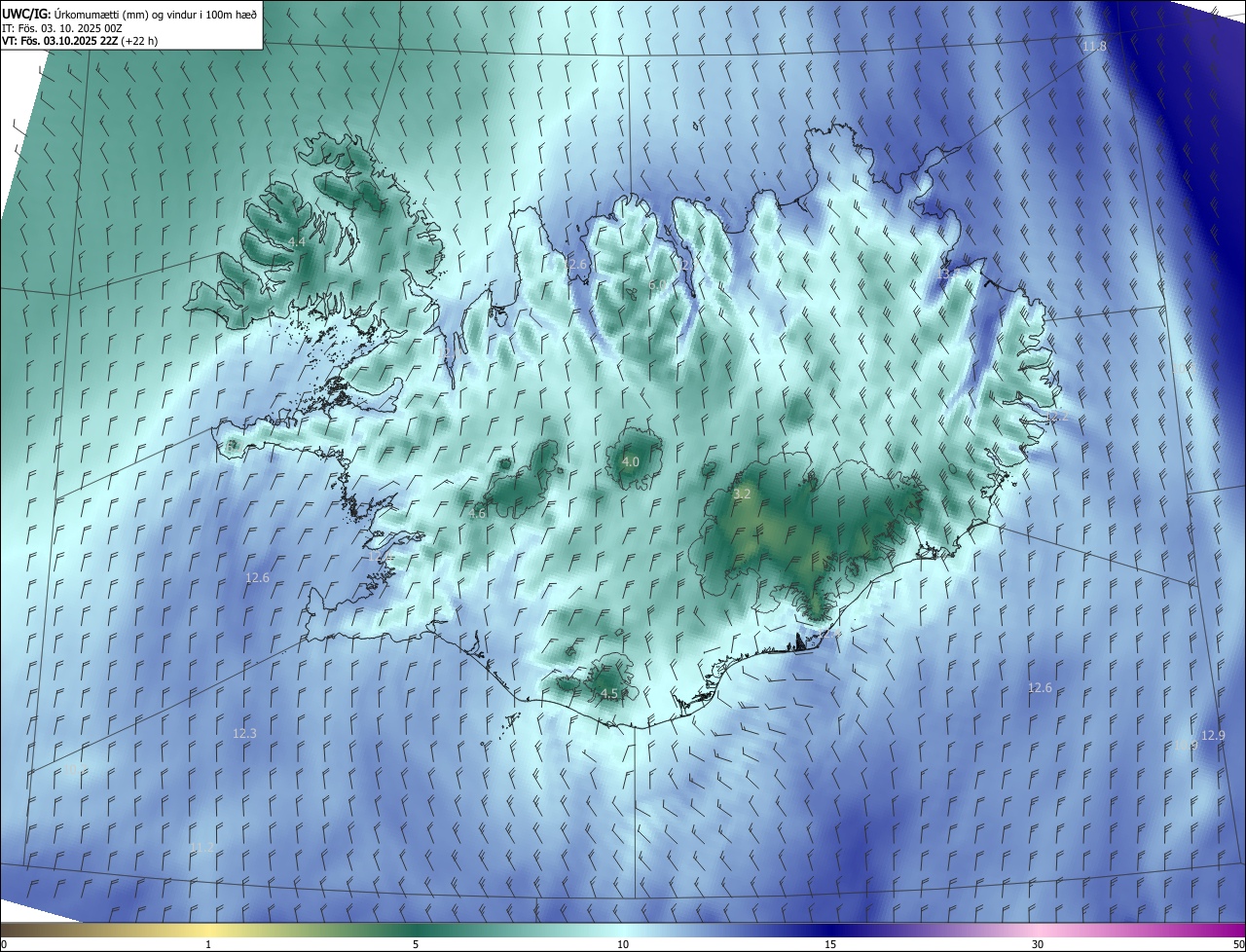Click the '4.0' value inside the Hofsjökull outline

(x=631, y=461)
